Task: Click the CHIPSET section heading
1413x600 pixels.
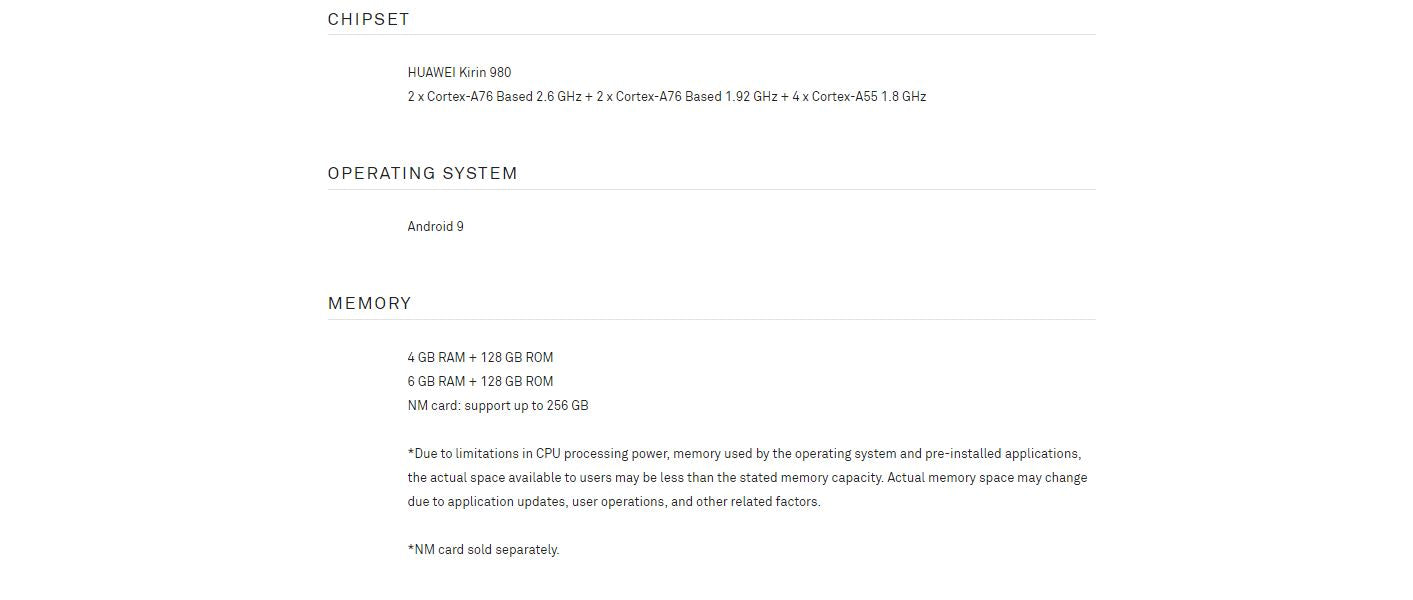Action: point(369,19)
